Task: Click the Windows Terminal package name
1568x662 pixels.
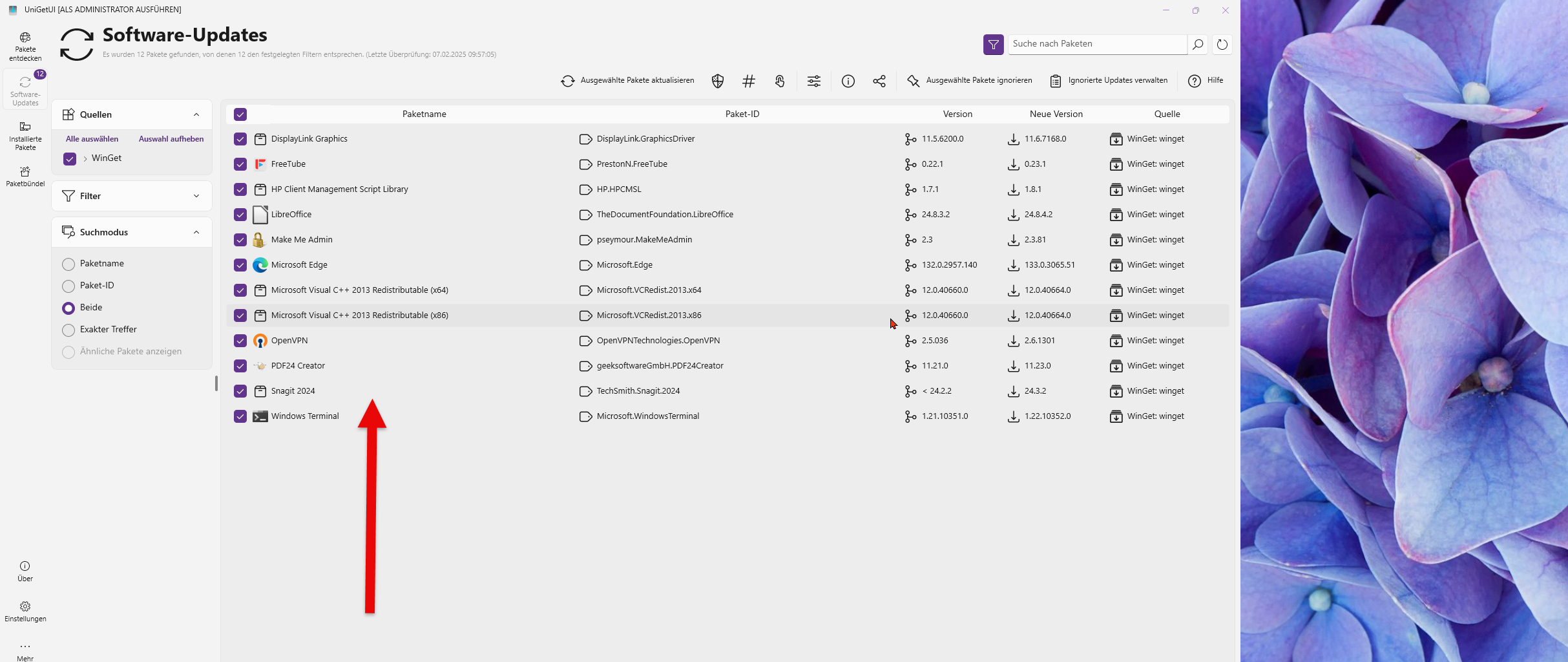Action: coord(305,416)
